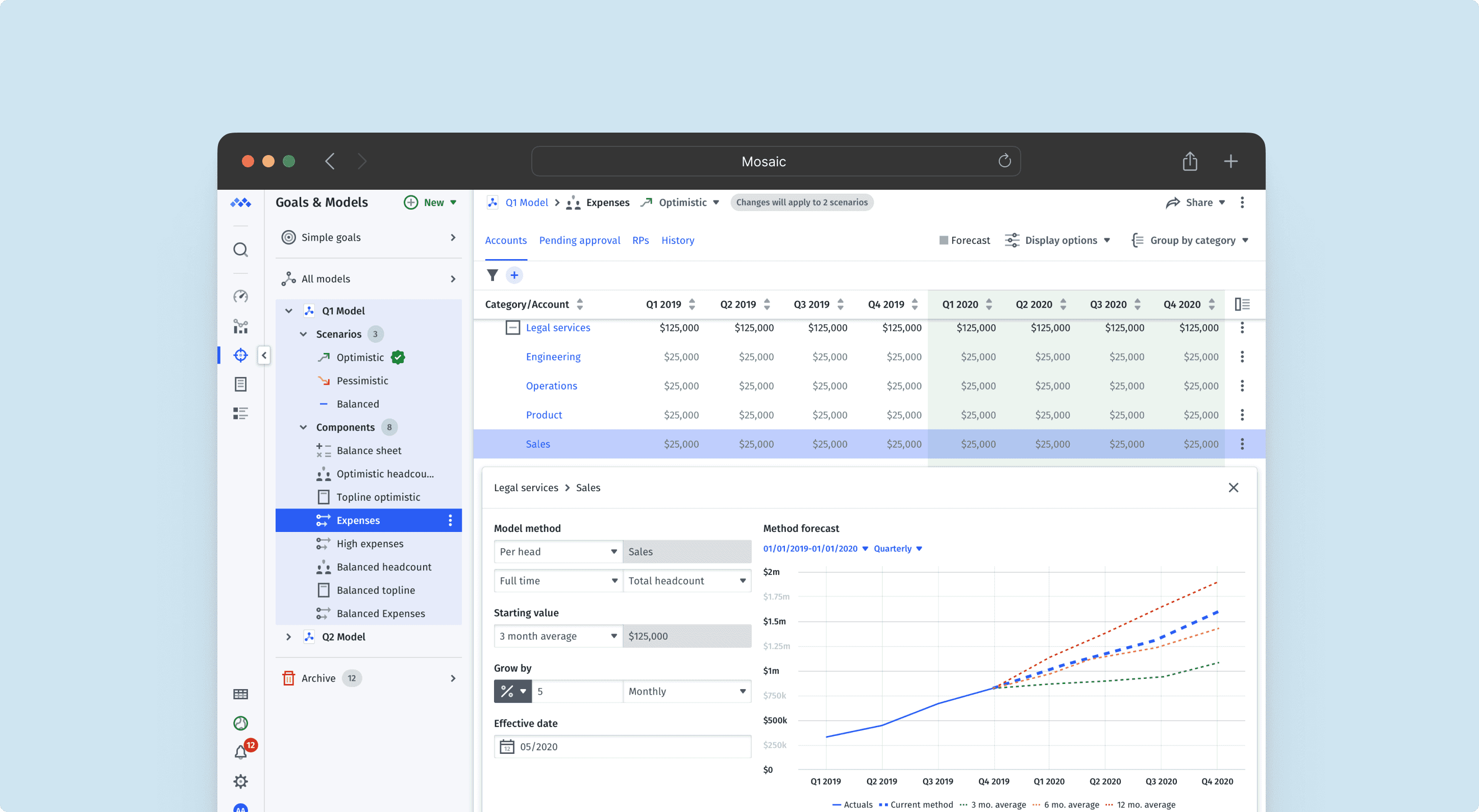The height and width of the screenshot is (812, 1479).
Task: Click the filter funnel icon
Action: click(x=492, y=275)
